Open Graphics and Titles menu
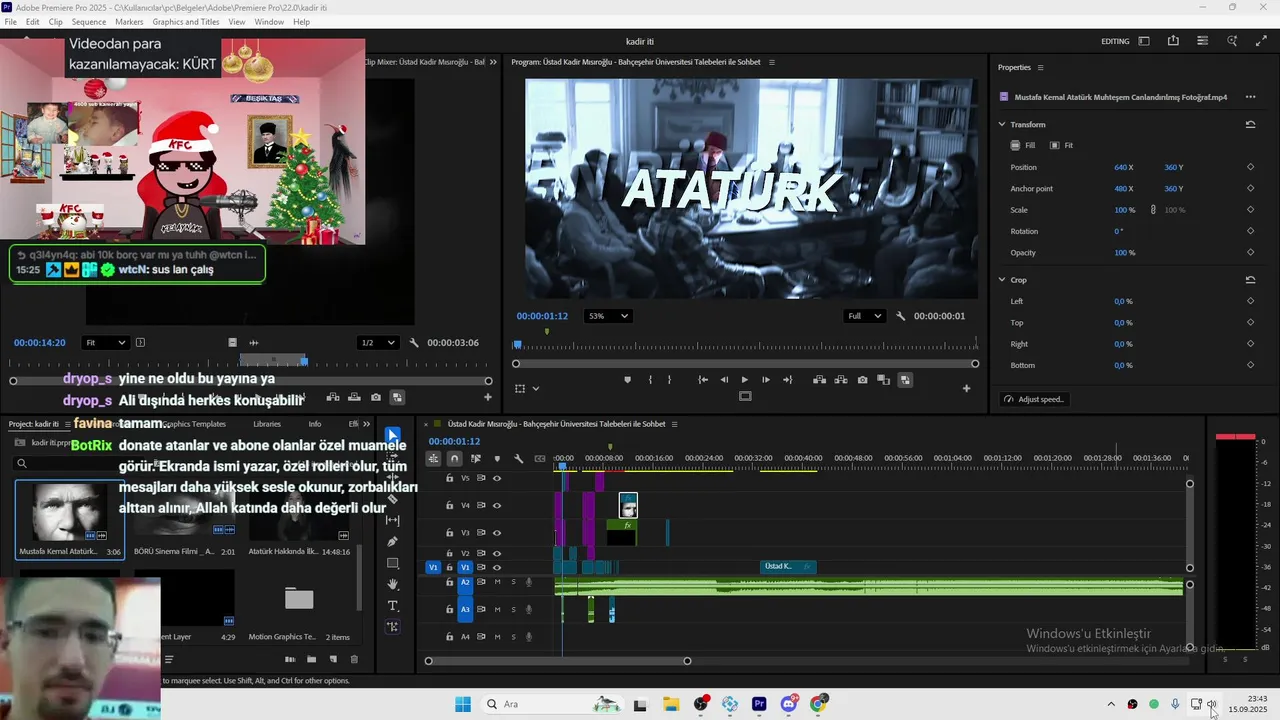 (x=186, y=22)
